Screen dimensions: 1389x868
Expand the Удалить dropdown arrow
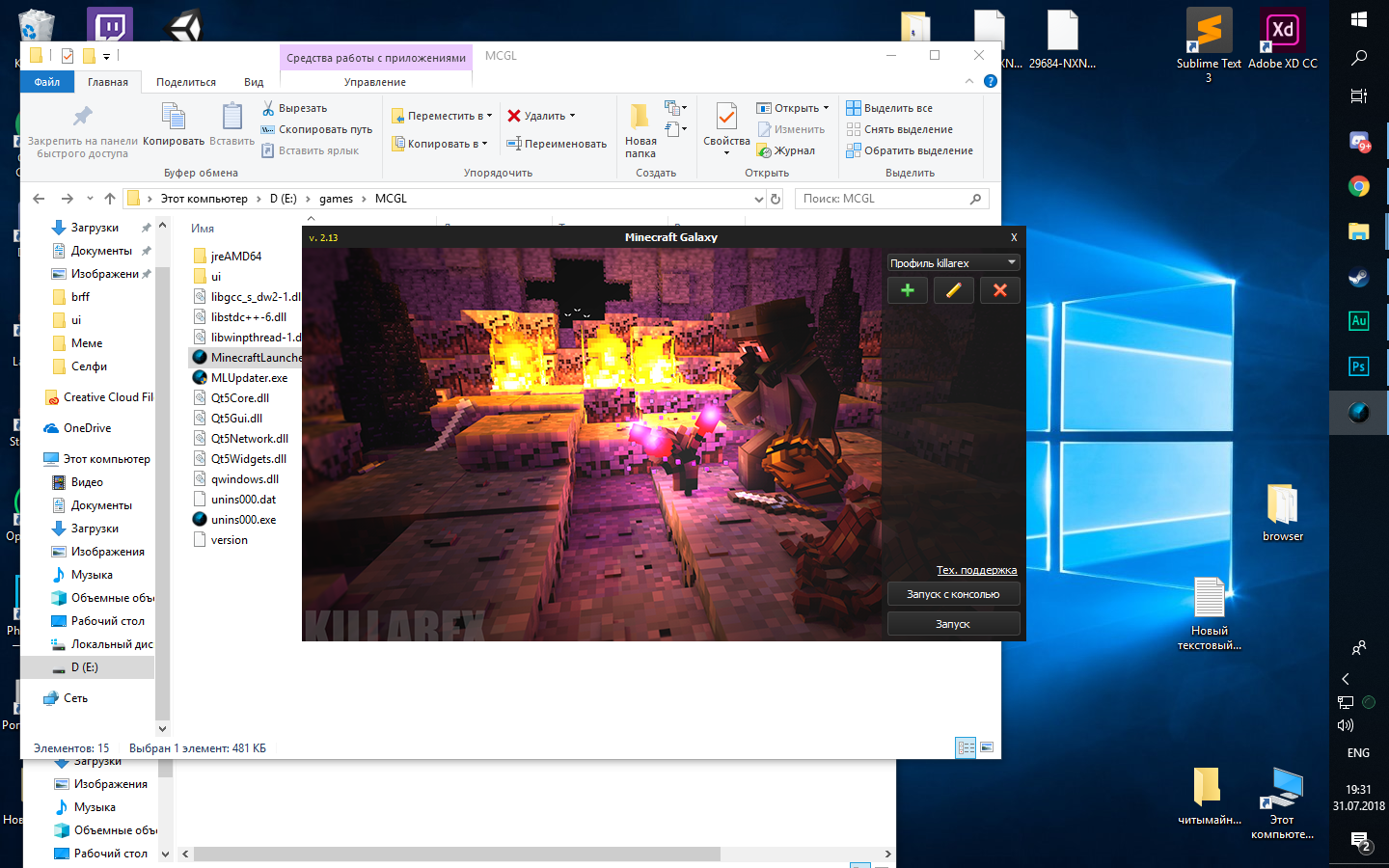[x=572, y=116]
